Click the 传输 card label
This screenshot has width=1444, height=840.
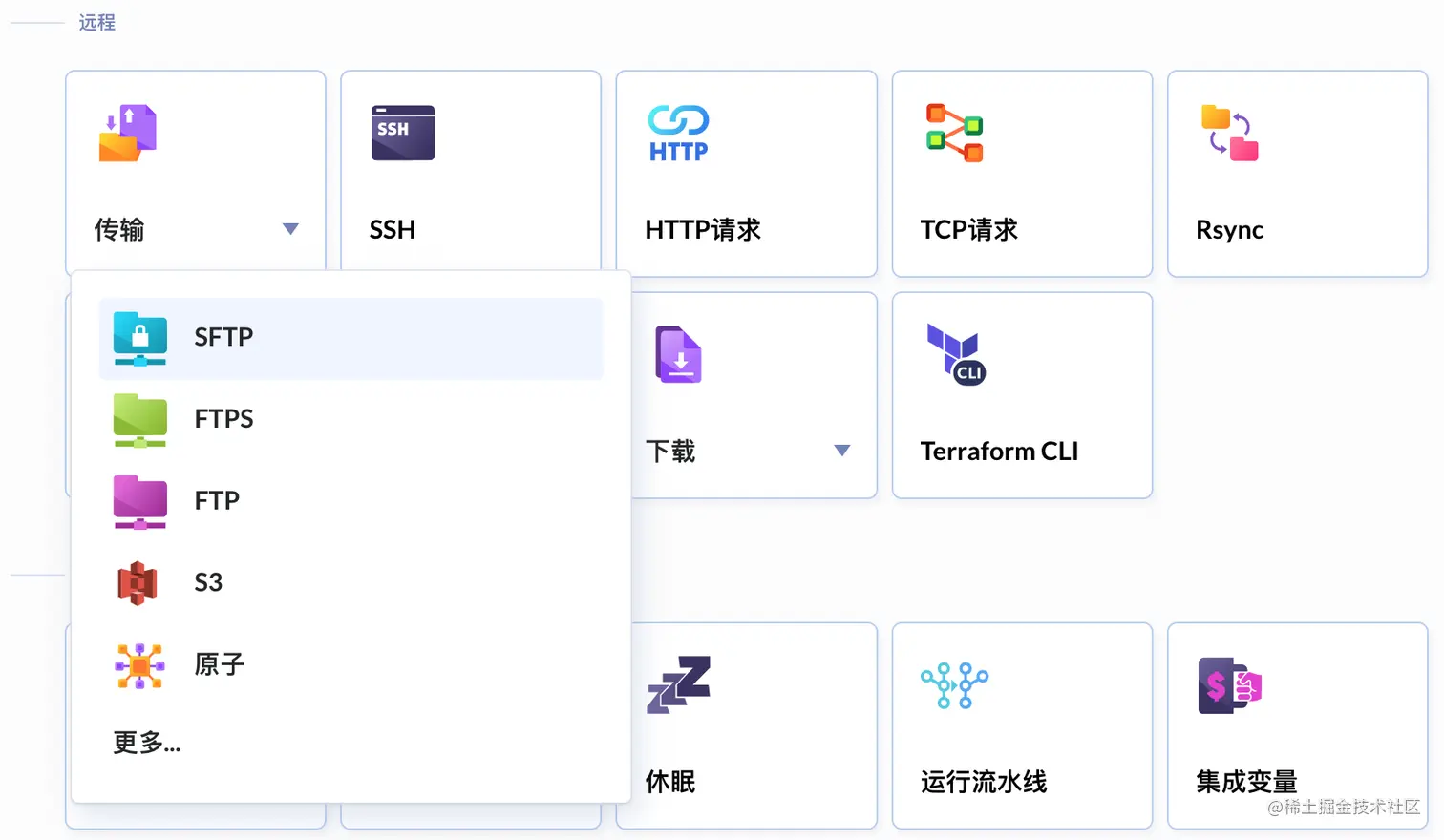pyautogui.click(x=119, y=230)
